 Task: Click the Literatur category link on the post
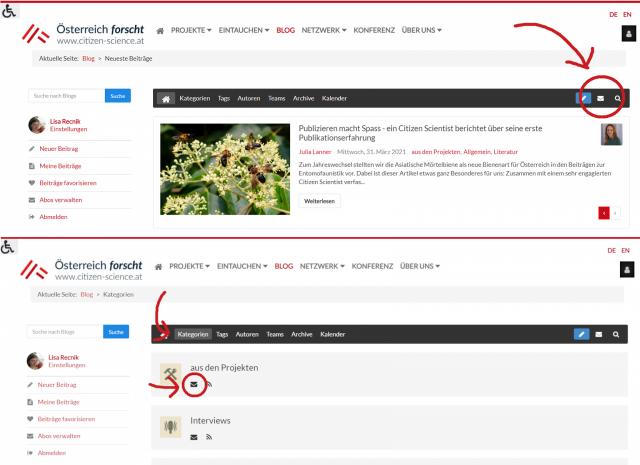point(505,152)
